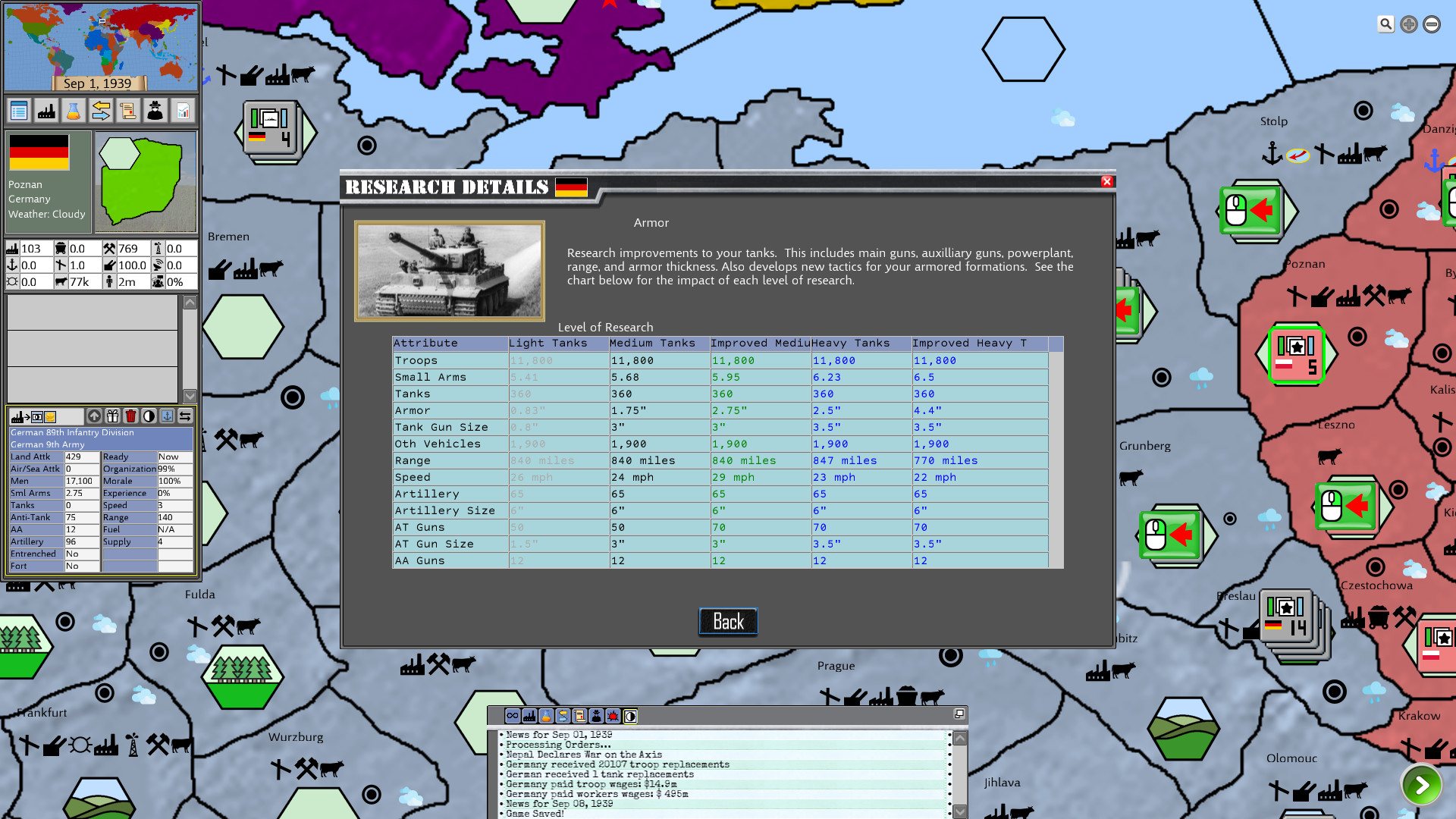
Task: Open the Diplomacy scroll icon
Action: [x=128, y=111]
